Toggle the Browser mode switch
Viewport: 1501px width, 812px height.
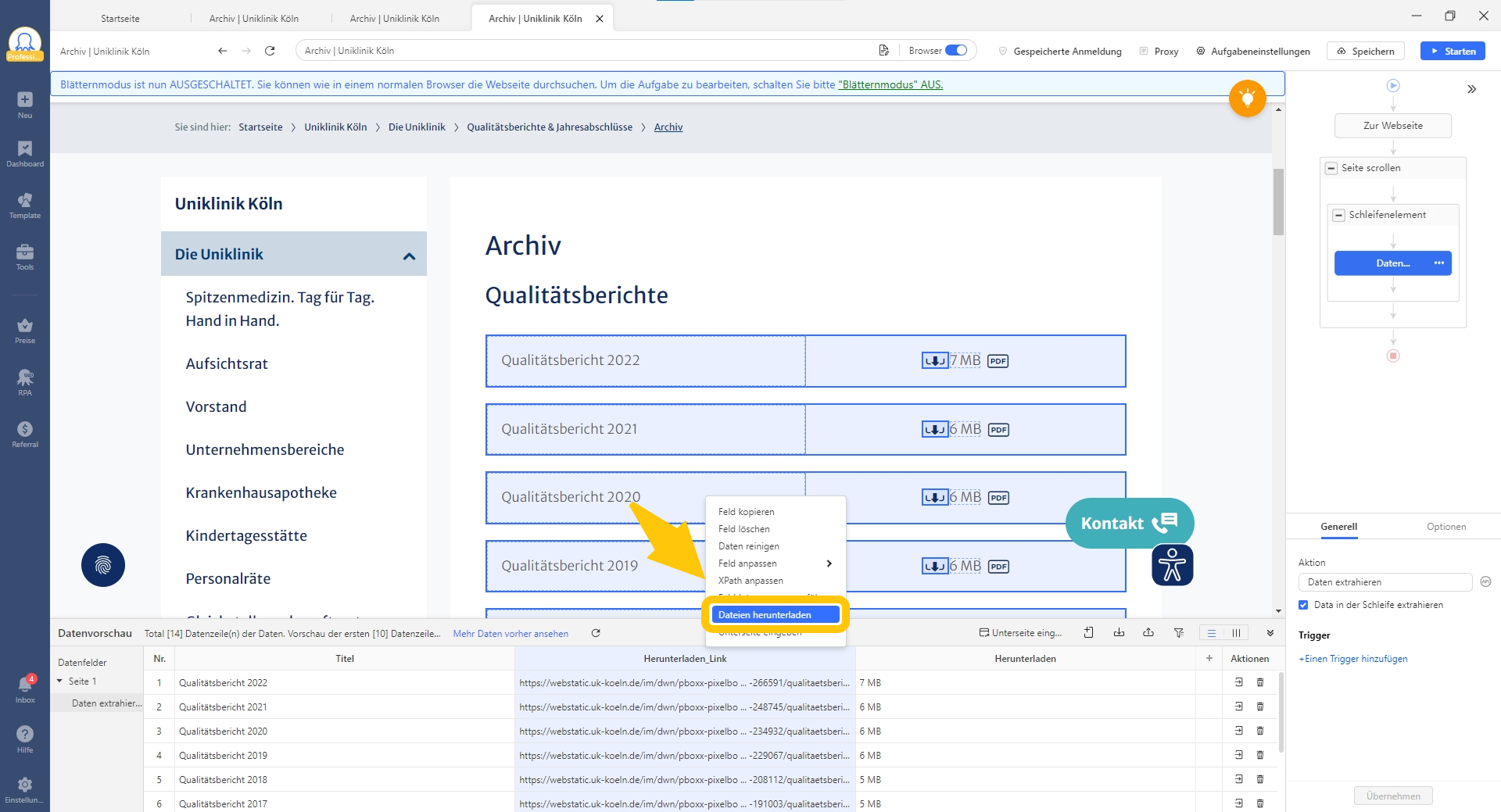pyautogui.click(x=956, y=51)
